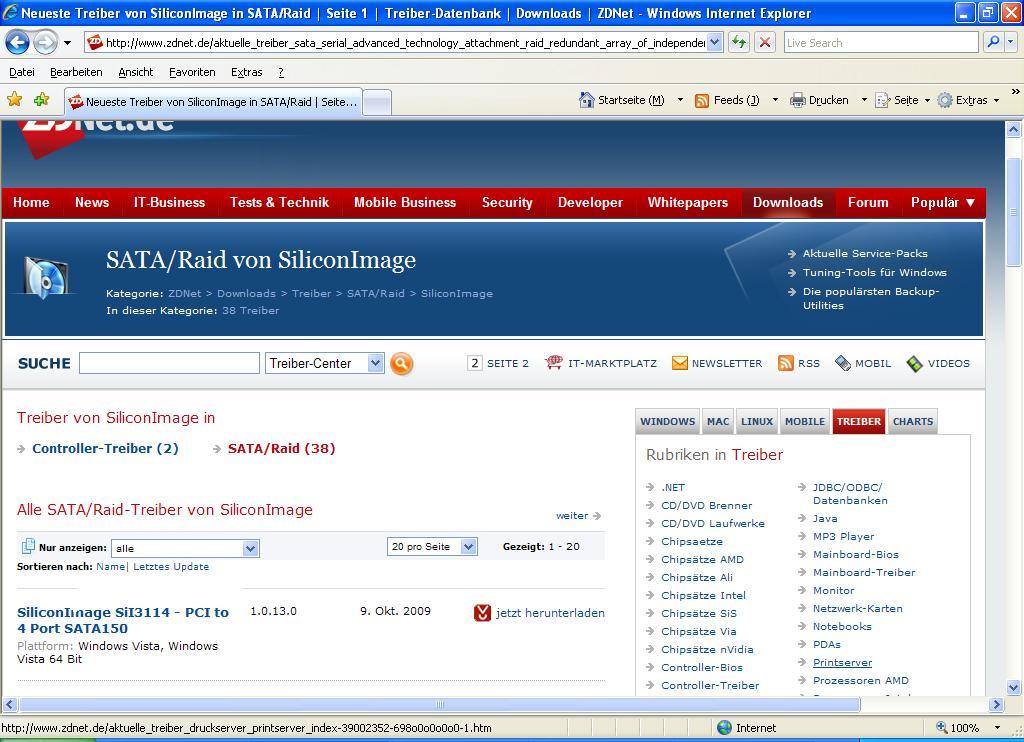
Task: Click the Live Search input box
Action: [x=881, y=42]
